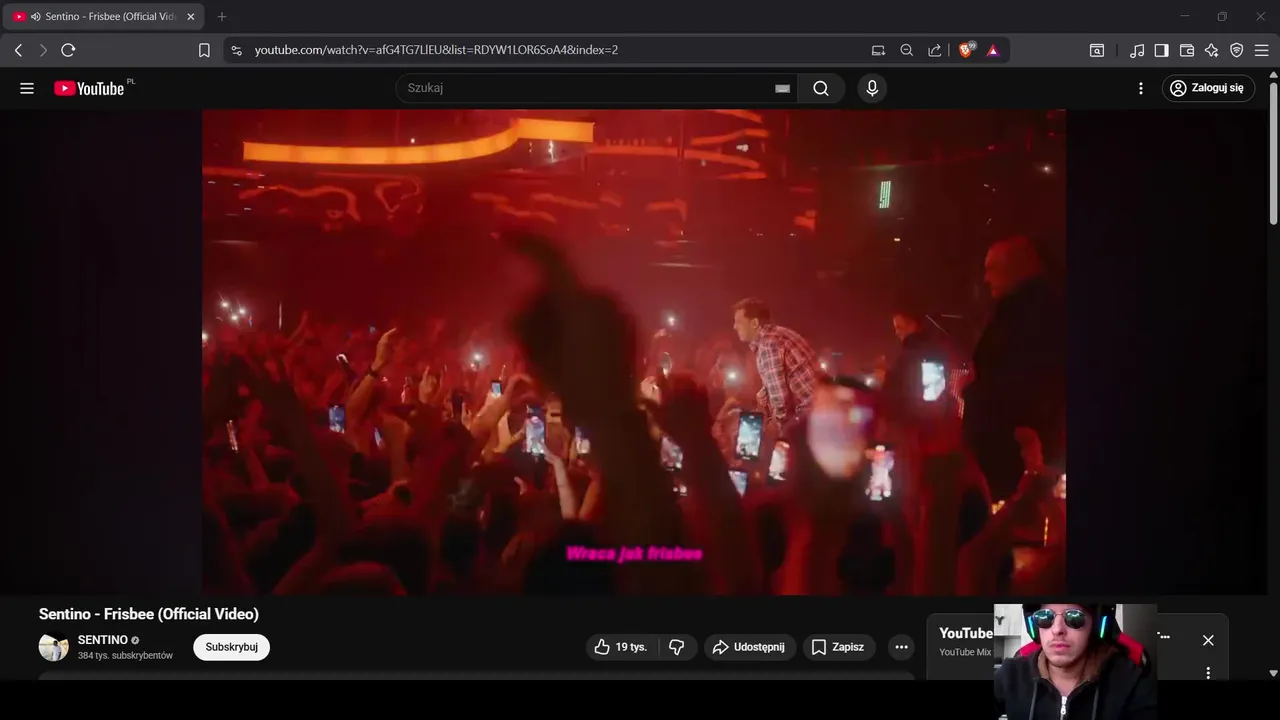Open the Brave Shields lion icon
Viewport: 1280px width, 720px height.
[x=966, y=50]
